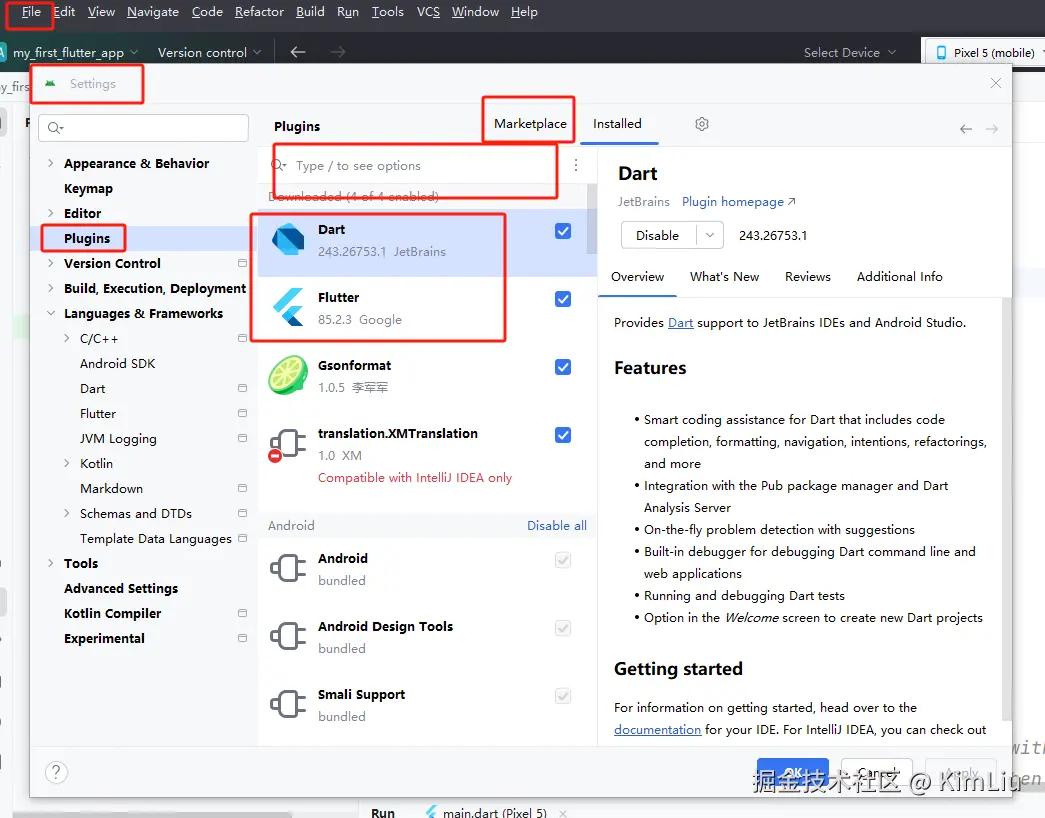Click the Flutter icon on main.dart run tab

coord(432,812)
